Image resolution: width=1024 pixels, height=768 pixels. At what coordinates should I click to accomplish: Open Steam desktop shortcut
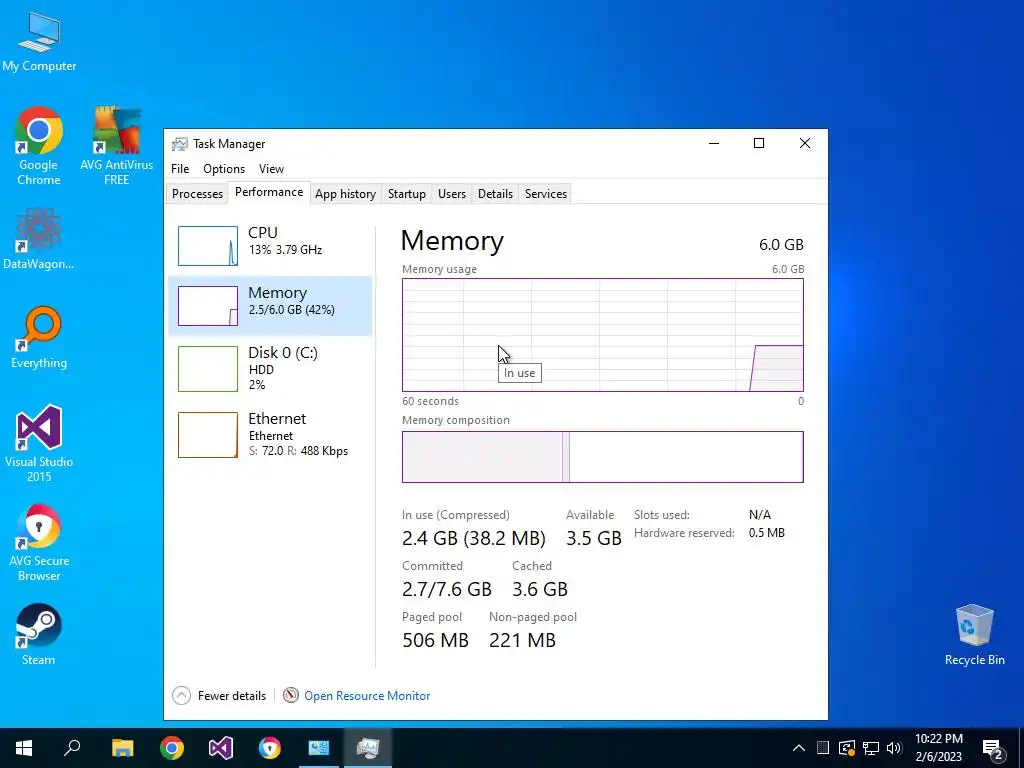tap(39, 634)
